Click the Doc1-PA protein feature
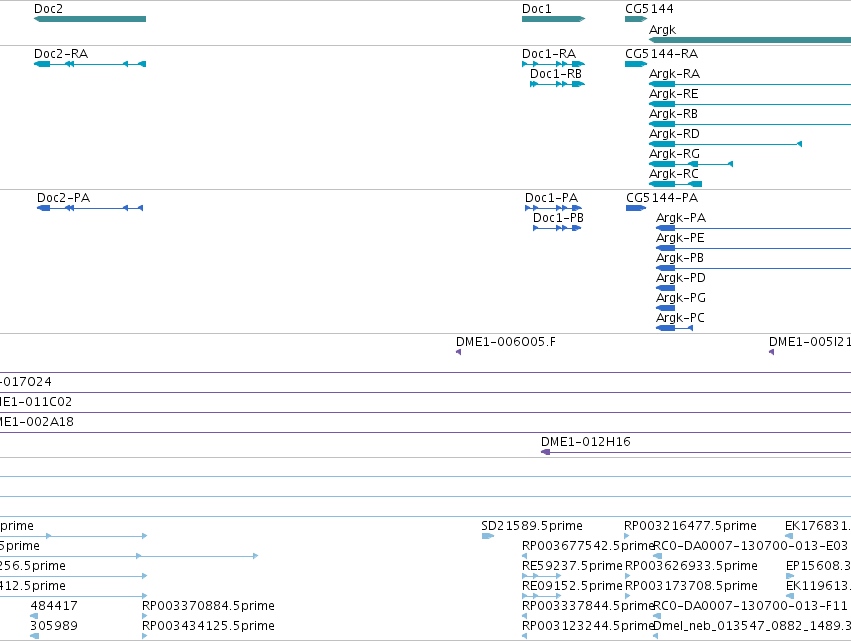This screenshot has width=851, height=641. click(554, 208)
